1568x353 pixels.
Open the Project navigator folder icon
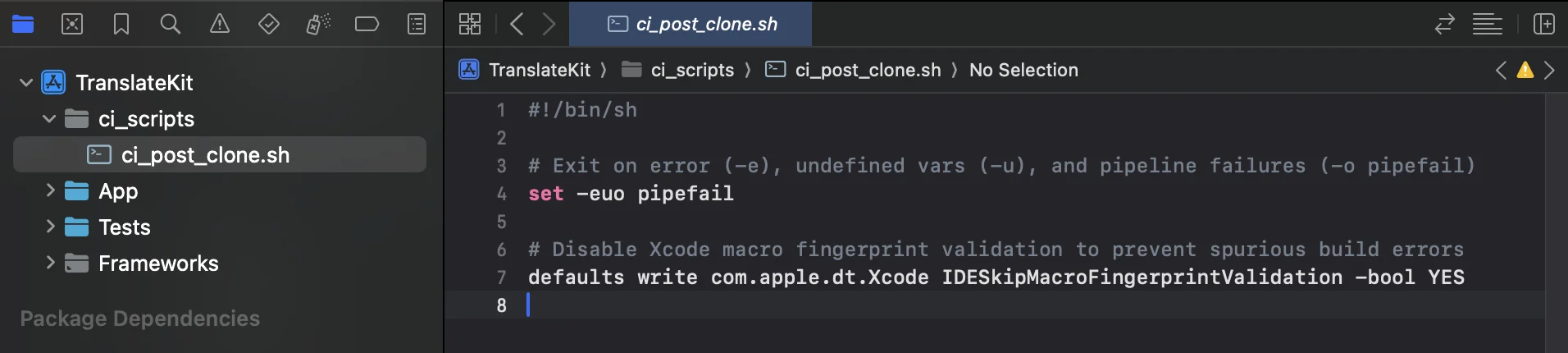23,25
